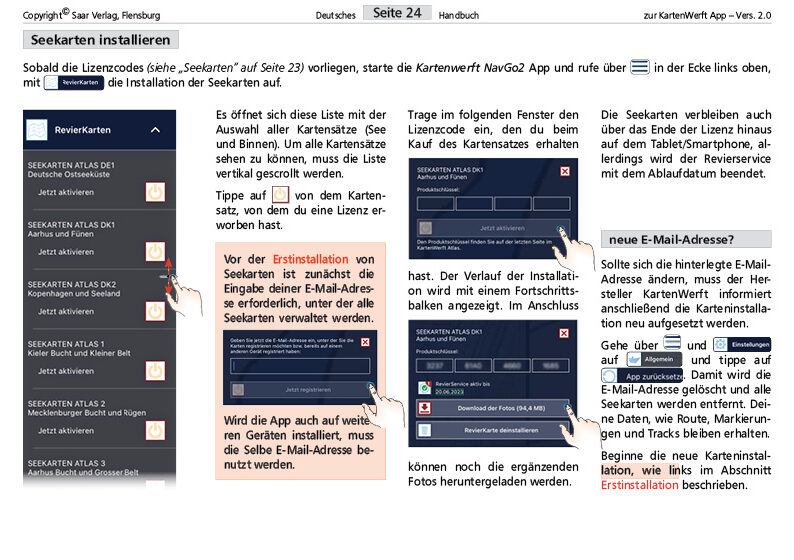Click the reset icon on App zurücksetzen
Image resolution: width=794 pixels, height=560 pixels.
coord(609,376)
